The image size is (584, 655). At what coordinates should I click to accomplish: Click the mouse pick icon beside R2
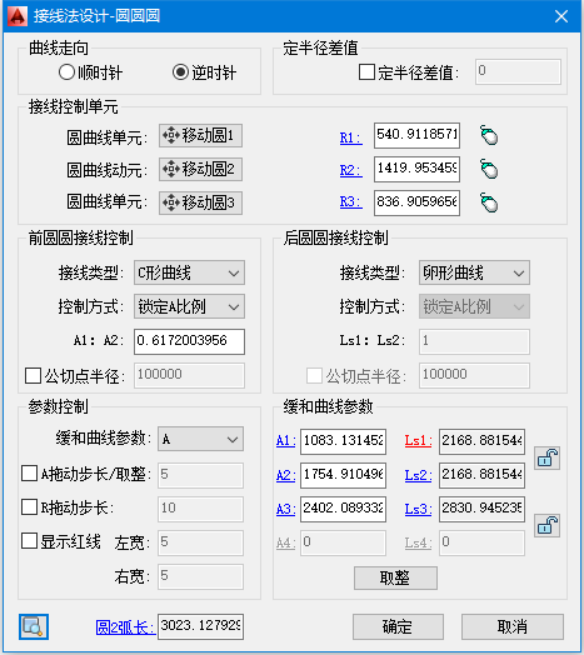pyautogui.click(x=489, y=169)
